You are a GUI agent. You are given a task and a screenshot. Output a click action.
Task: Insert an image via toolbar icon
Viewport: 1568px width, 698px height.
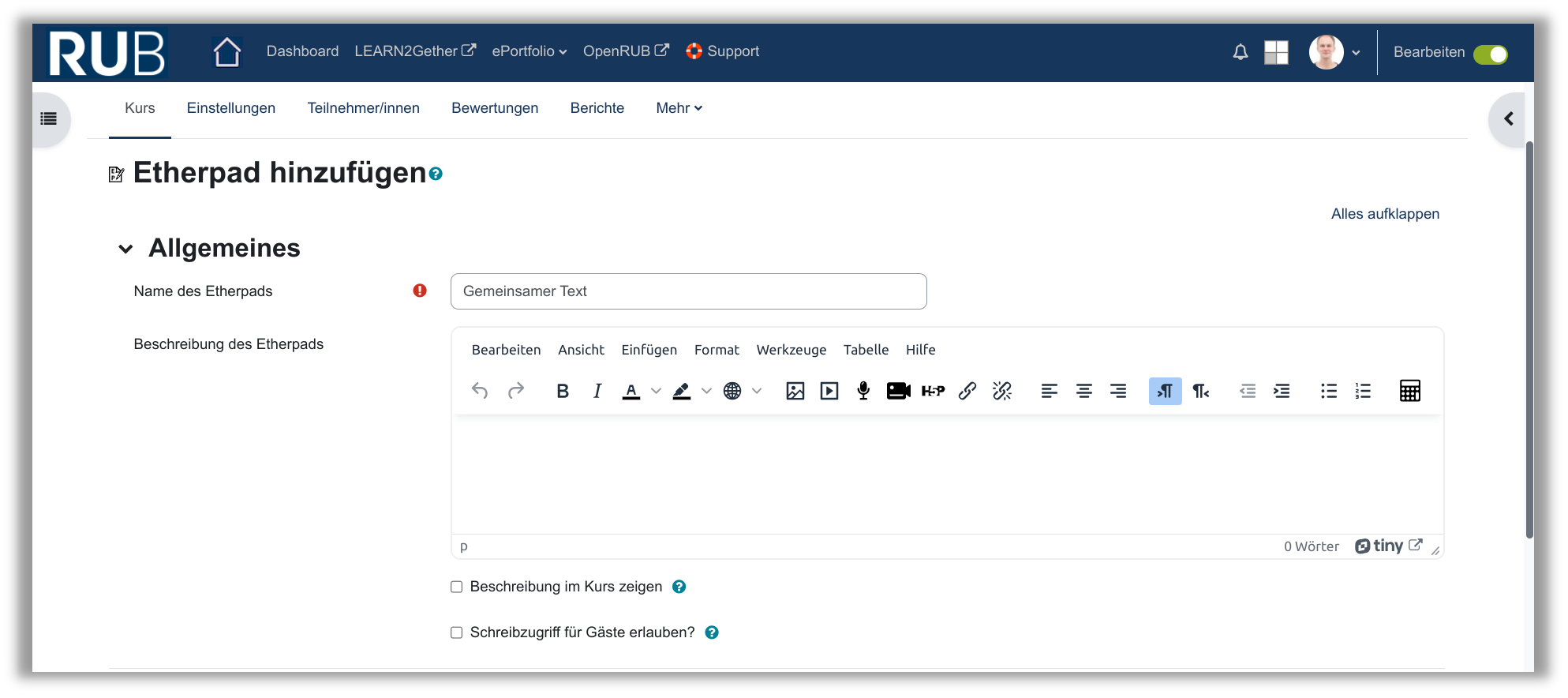pos(795,391)
